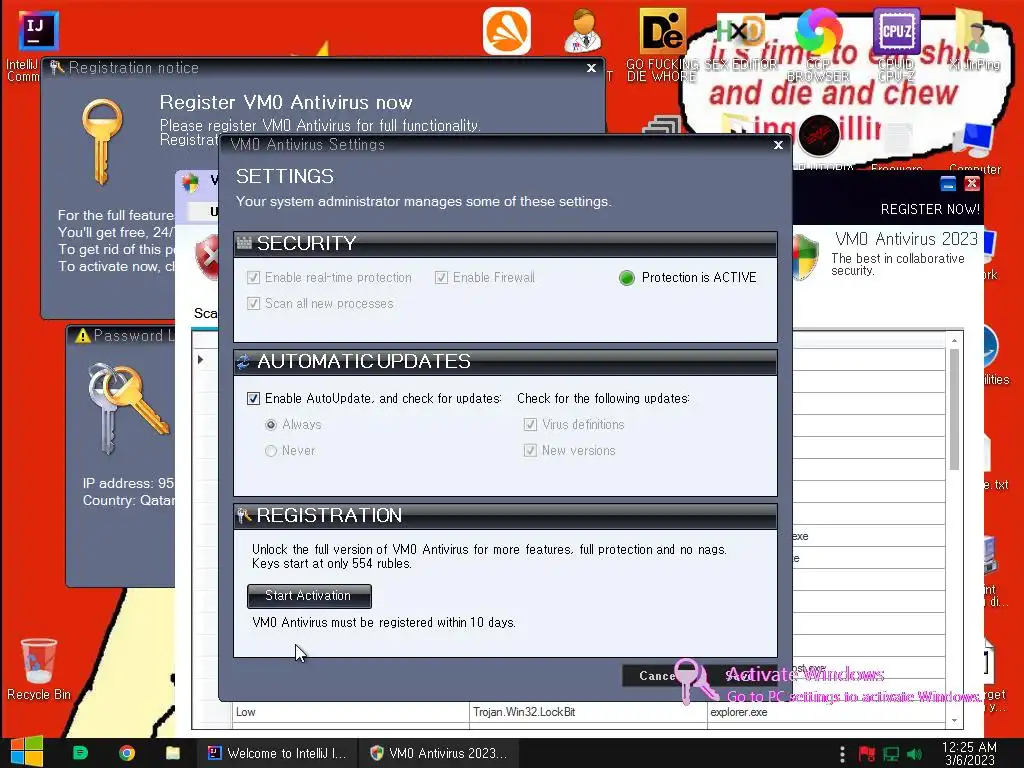This screenshot has height=768, width=1024.
Task: Close the VM0 Antivirus Settings dialog
Action: [778, 145]
